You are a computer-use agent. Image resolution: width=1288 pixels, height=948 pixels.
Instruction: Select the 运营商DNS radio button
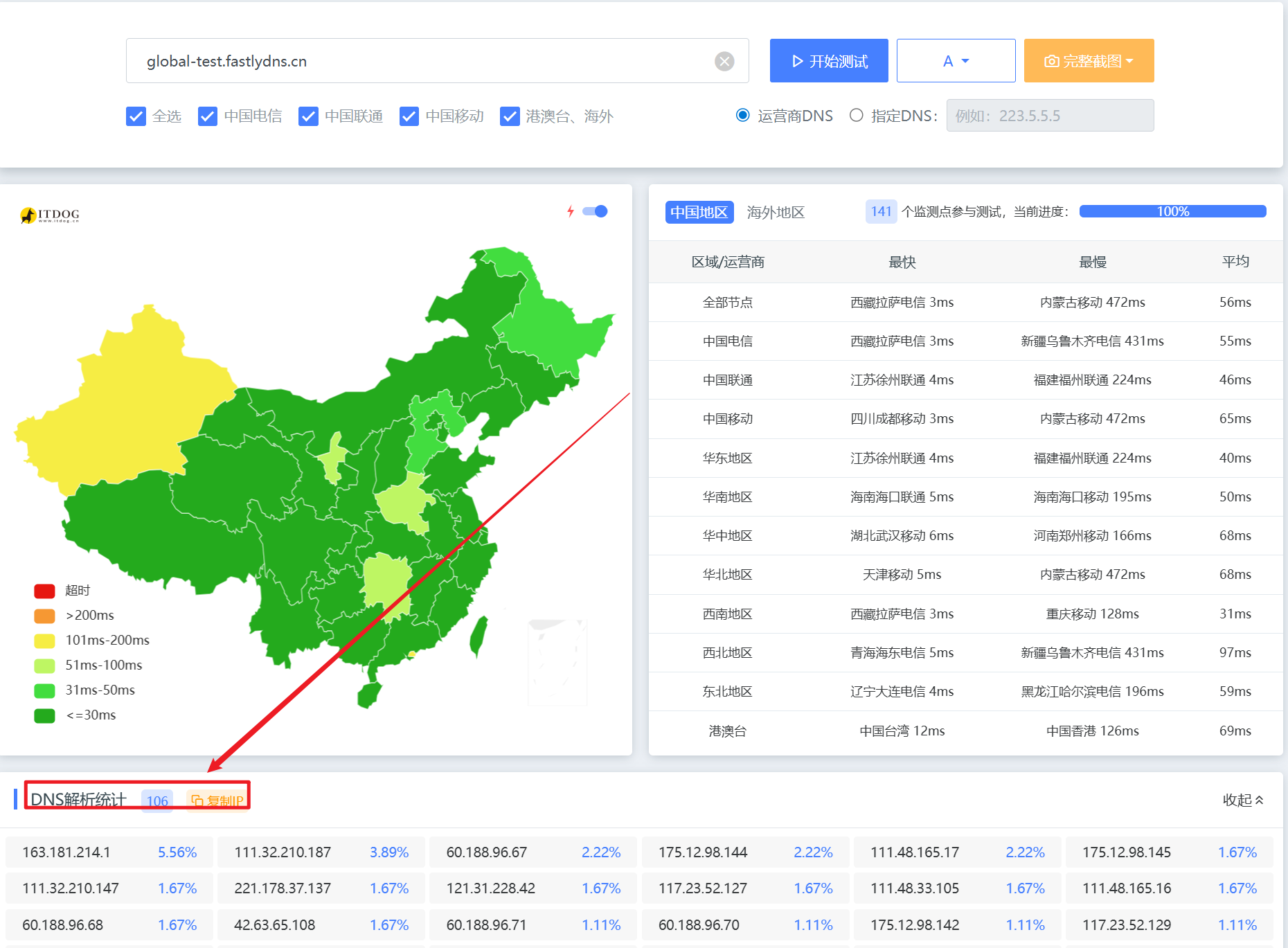click(x=742, y=115)
